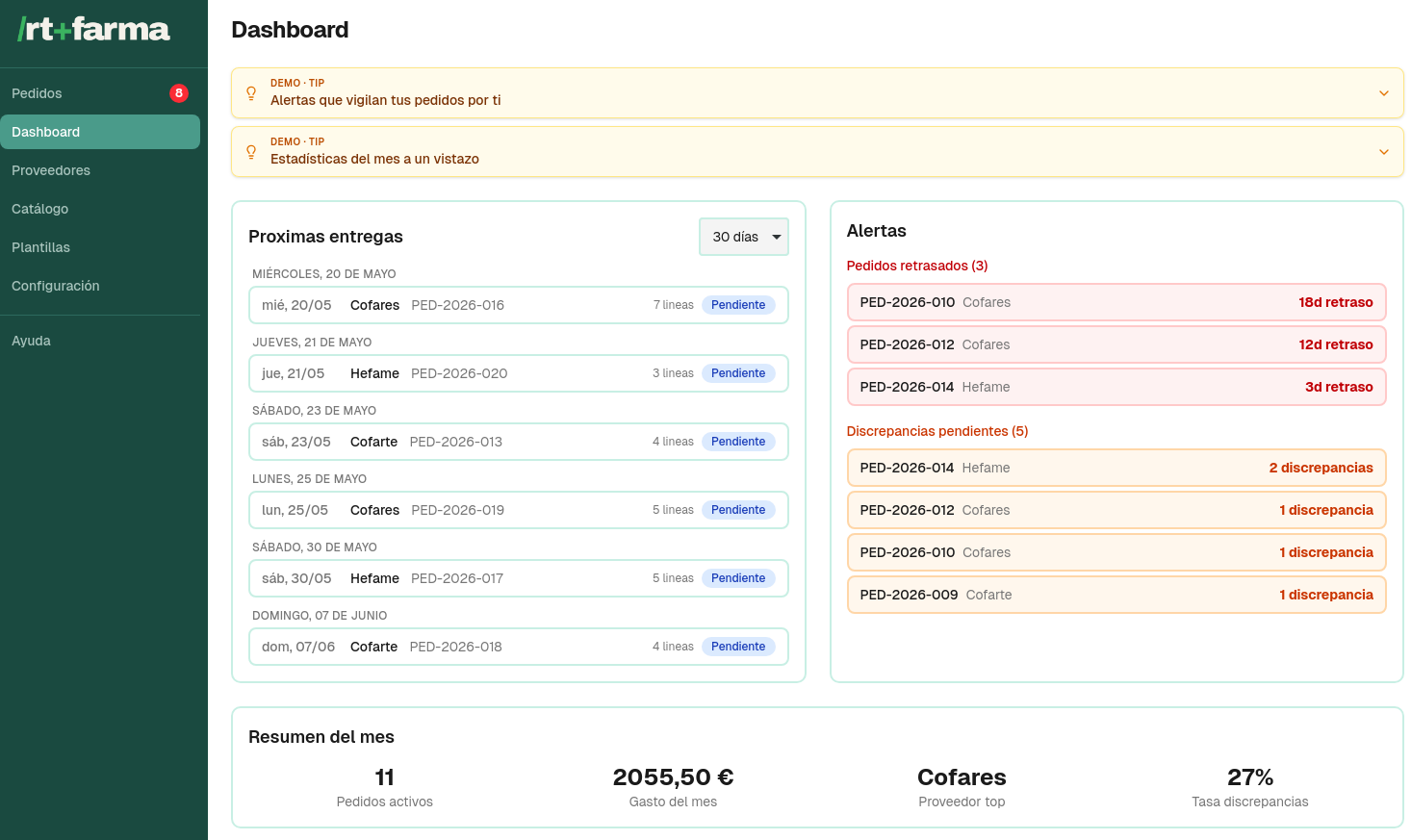Go to Proveedores section
The width and height of the screenshot is (1411, 840).
click(x=100, y=170)
